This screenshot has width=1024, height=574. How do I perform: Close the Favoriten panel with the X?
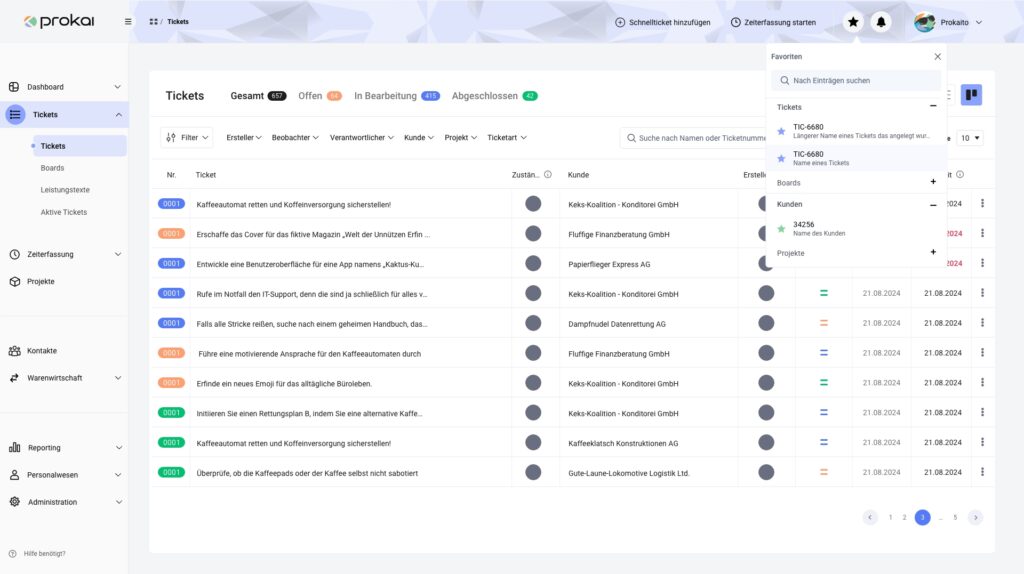(x=937, y=57)
